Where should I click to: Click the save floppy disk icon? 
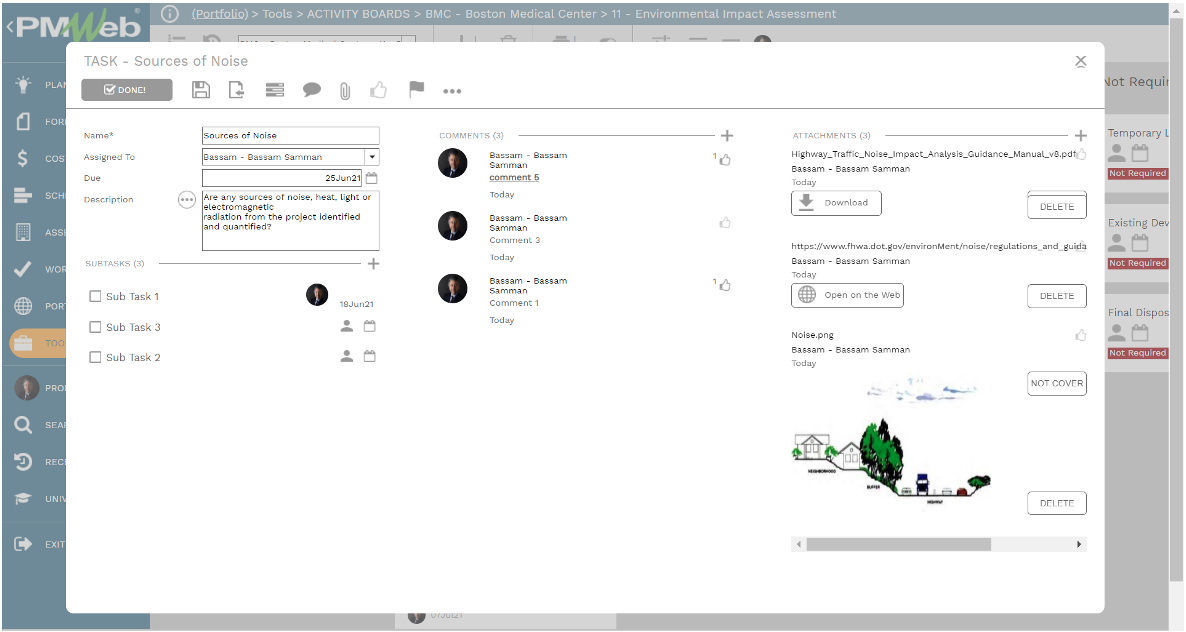point(201,90)
